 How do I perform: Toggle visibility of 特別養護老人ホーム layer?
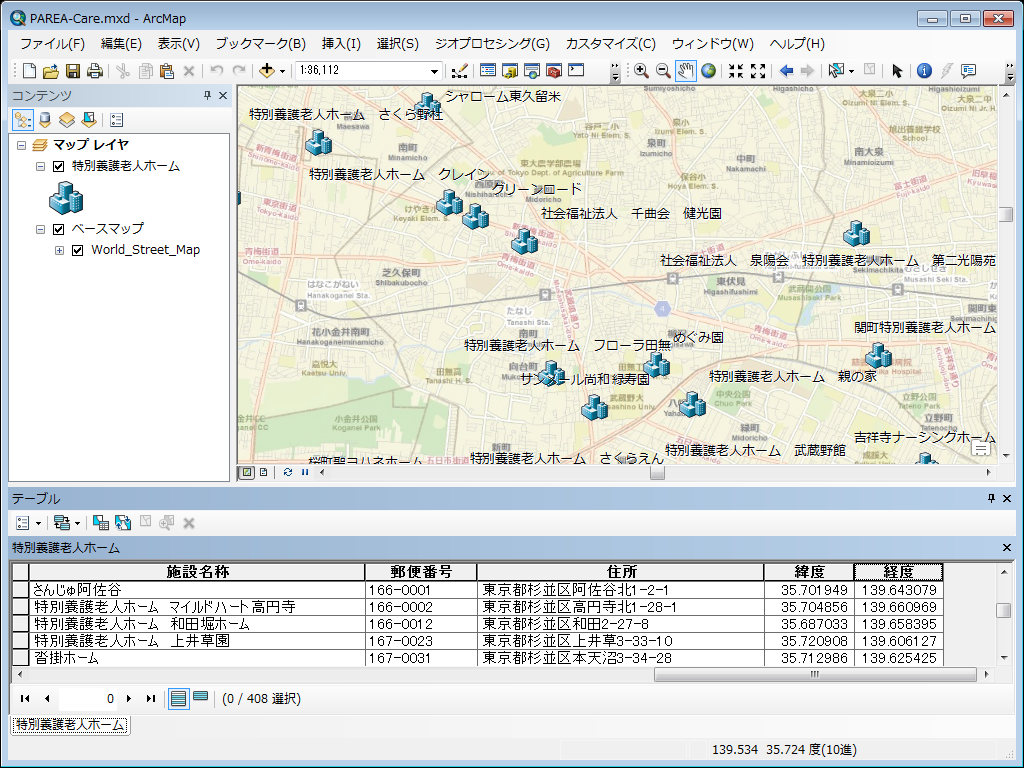point(58,167)
